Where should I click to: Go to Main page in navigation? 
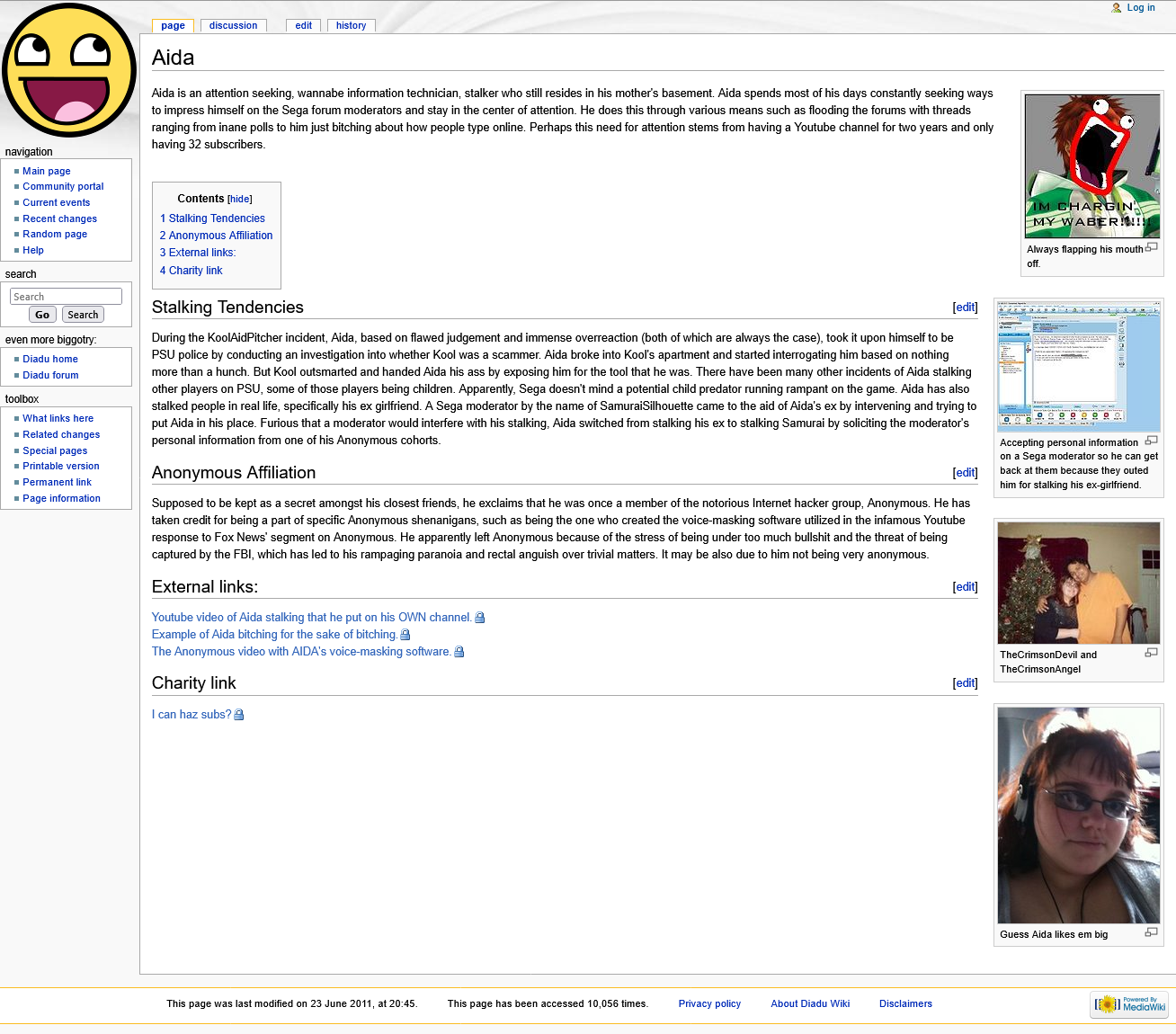pyautogui.click(x=47, y=171)
